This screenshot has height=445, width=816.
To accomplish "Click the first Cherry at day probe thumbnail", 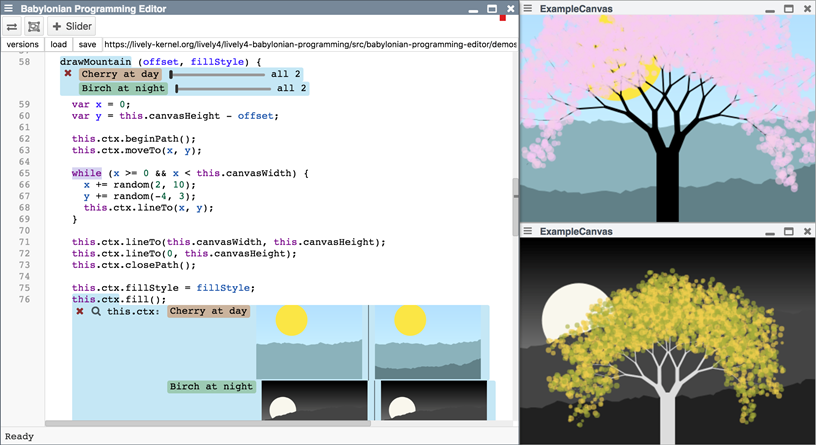I will pyautogui.click(x=309, y=341).
